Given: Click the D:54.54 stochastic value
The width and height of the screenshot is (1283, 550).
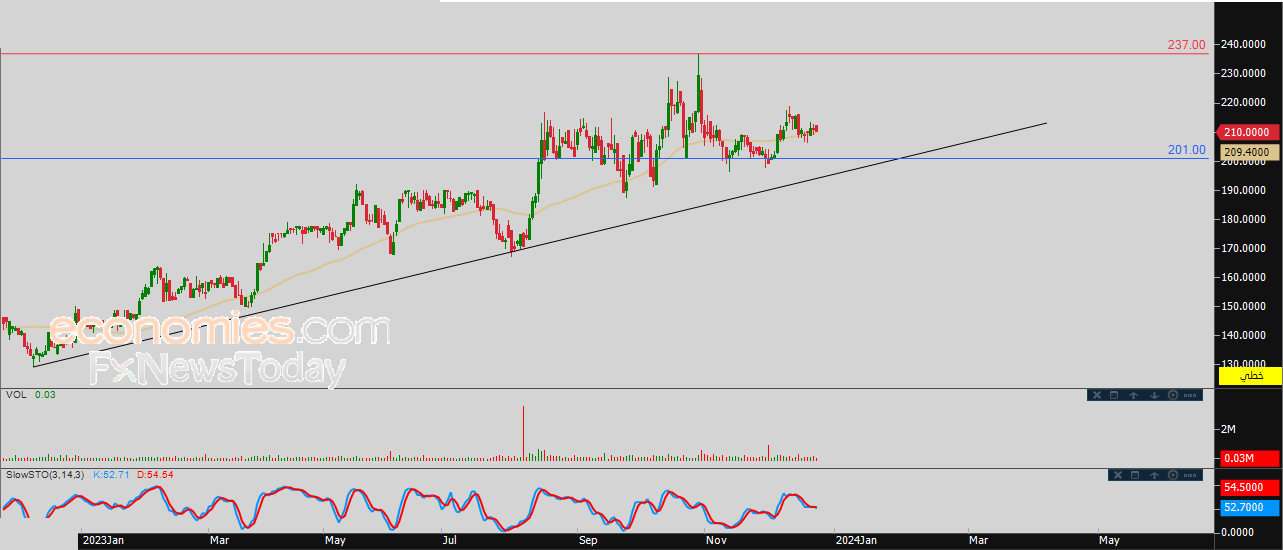Looking at the screenshot, I should click(x=155, y=474).
